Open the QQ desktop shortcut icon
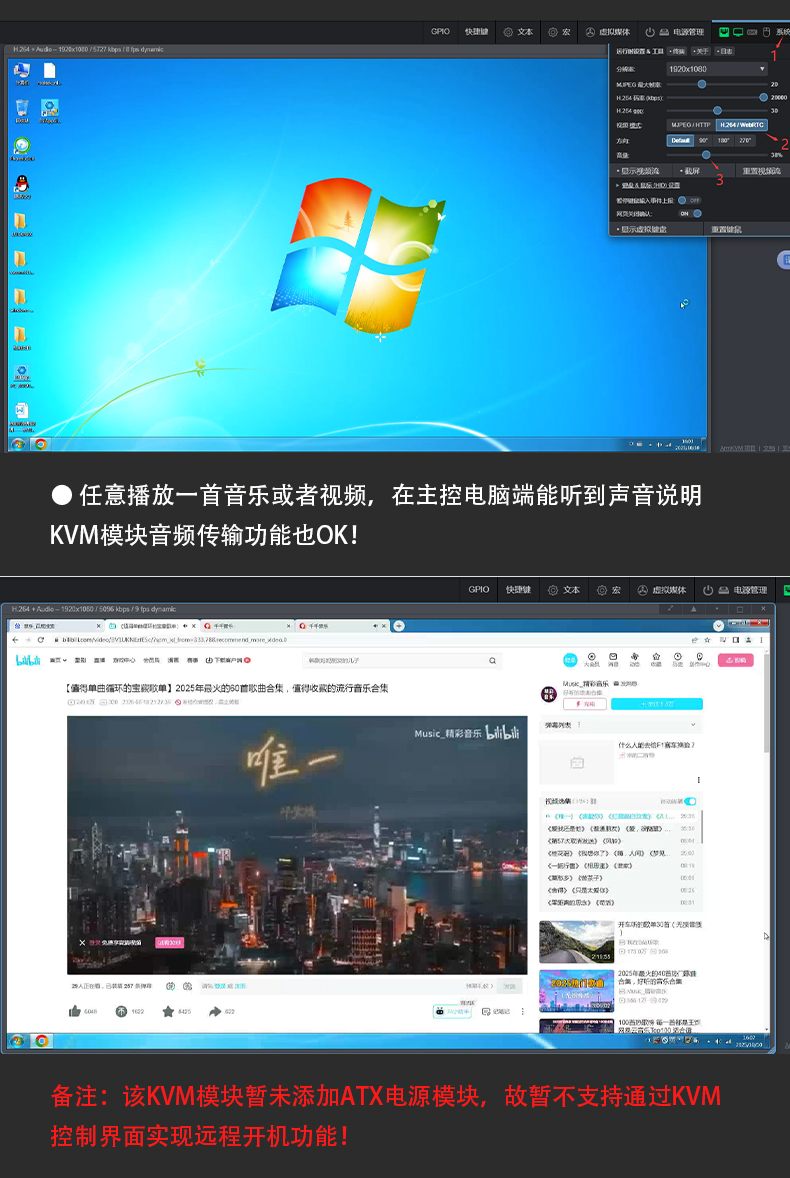Screen dimensions: 790x1178 21,184
